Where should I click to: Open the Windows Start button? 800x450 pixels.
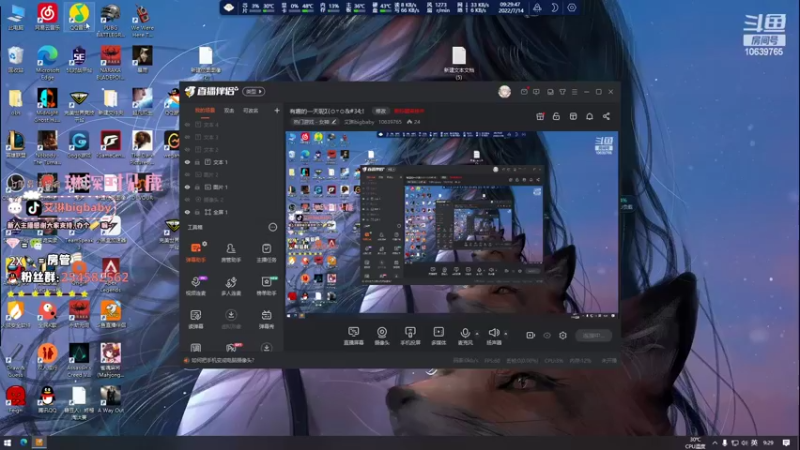(x=8, y=442)
